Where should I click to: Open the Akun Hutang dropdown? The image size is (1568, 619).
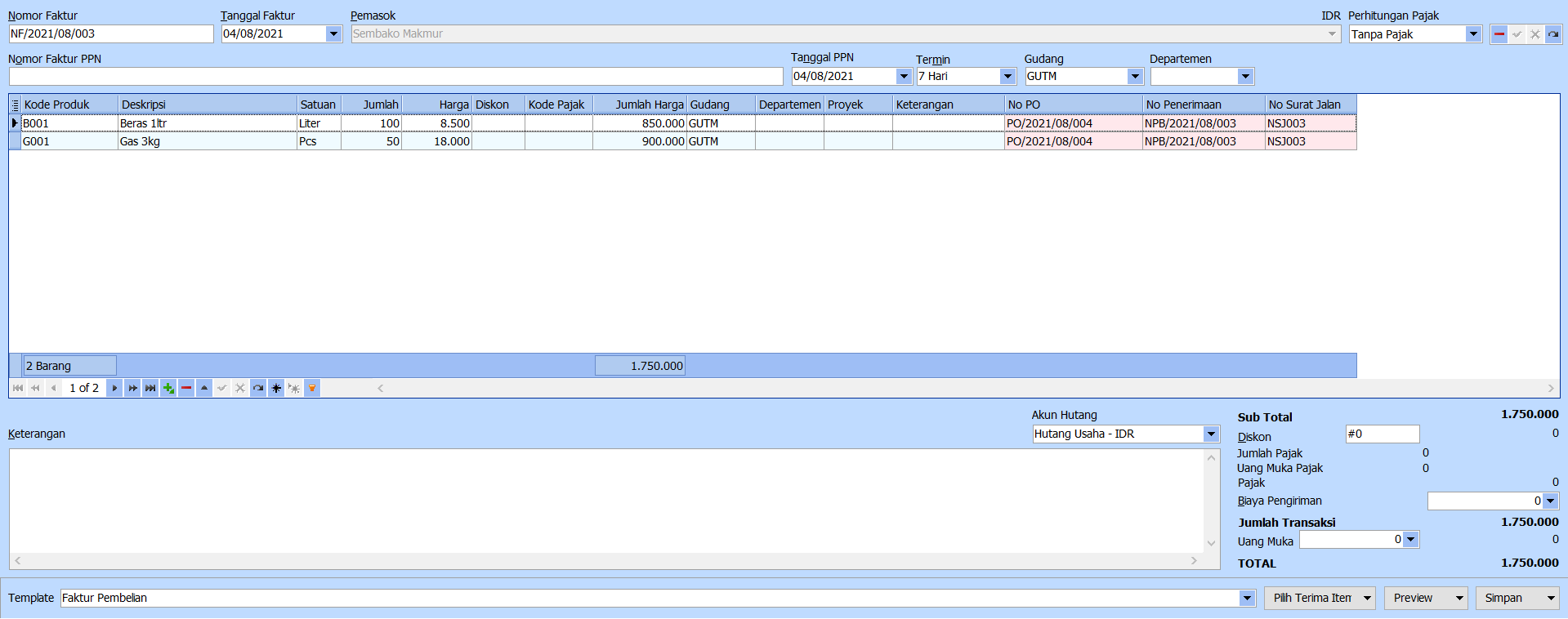(x=1211, y=434)
